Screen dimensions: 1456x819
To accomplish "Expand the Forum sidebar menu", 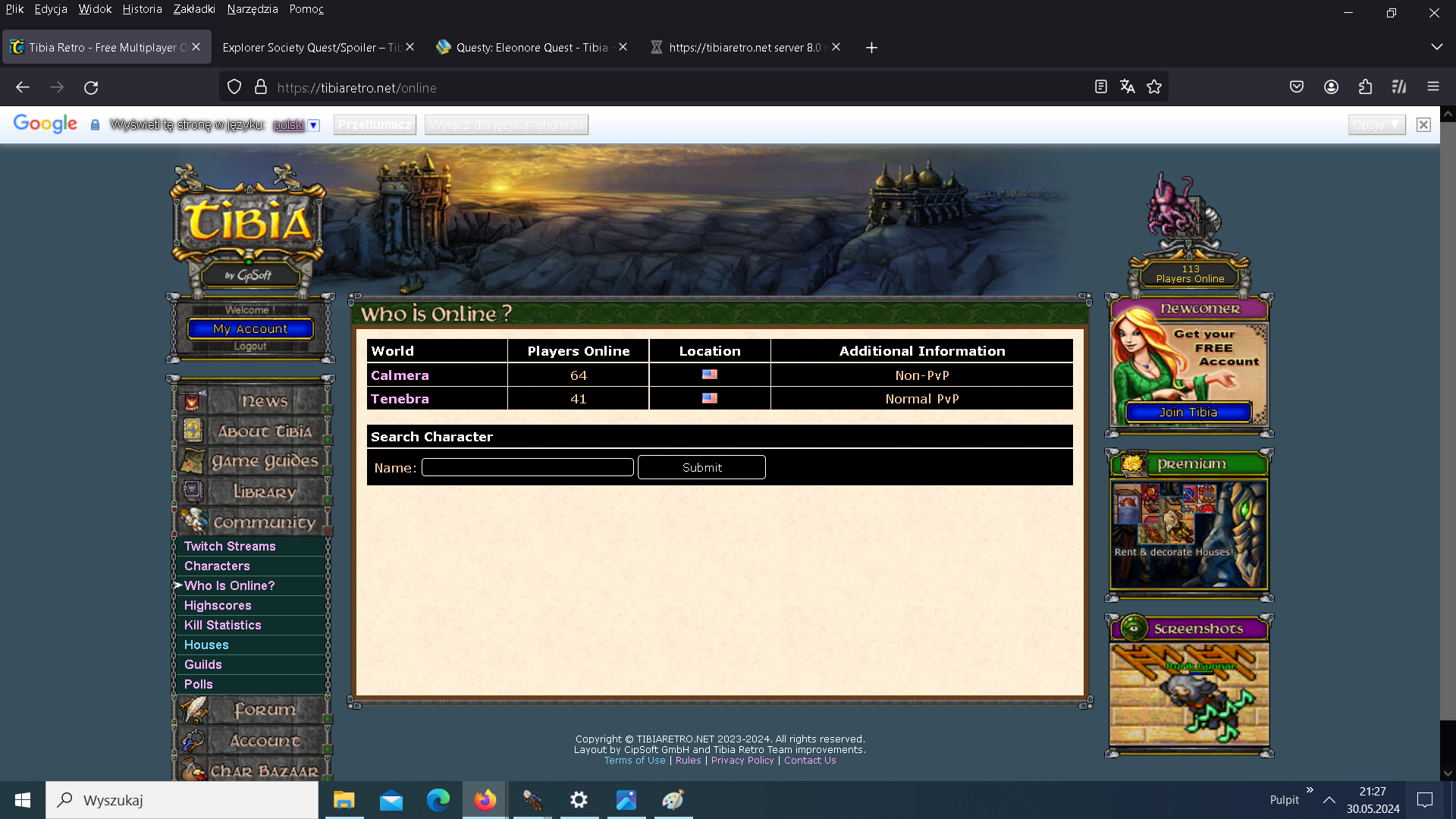I will tap(252, 710).
